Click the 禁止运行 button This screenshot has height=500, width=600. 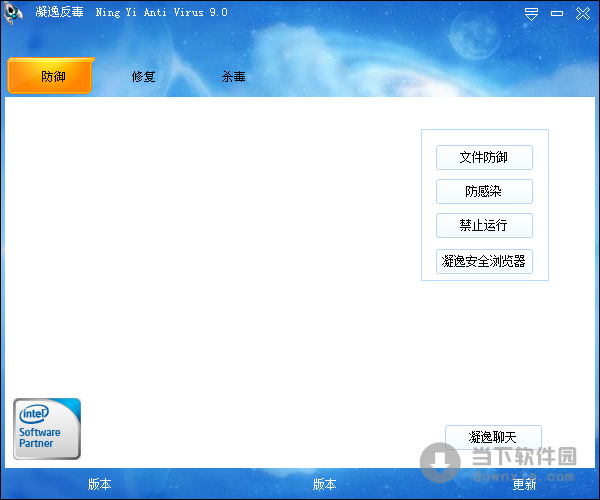point(484,225)
